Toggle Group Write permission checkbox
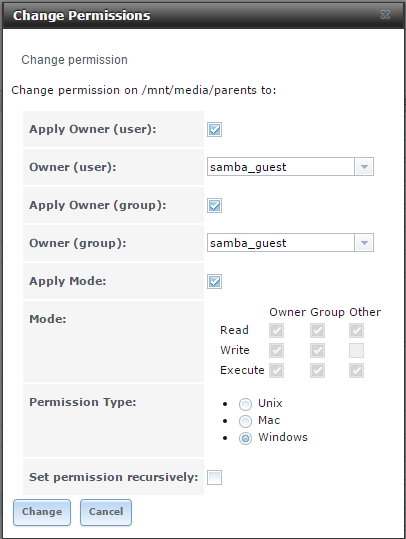Viewport: 406px width, 539px height. [x=317, y=351]
